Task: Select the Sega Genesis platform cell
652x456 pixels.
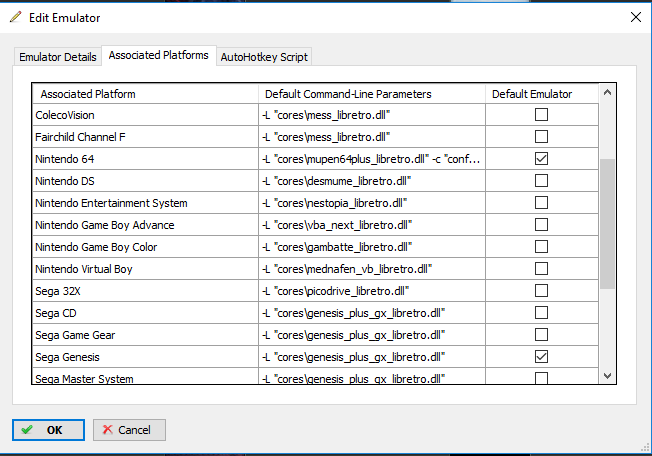Action: [146, 357]
